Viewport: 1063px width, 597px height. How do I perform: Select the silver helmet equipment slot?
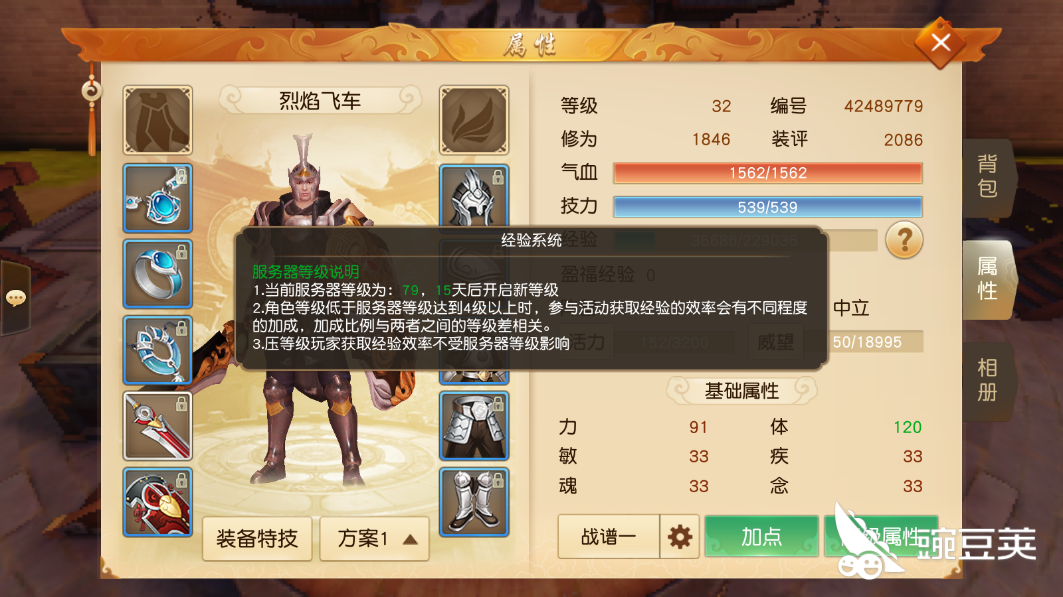point(474,196)
